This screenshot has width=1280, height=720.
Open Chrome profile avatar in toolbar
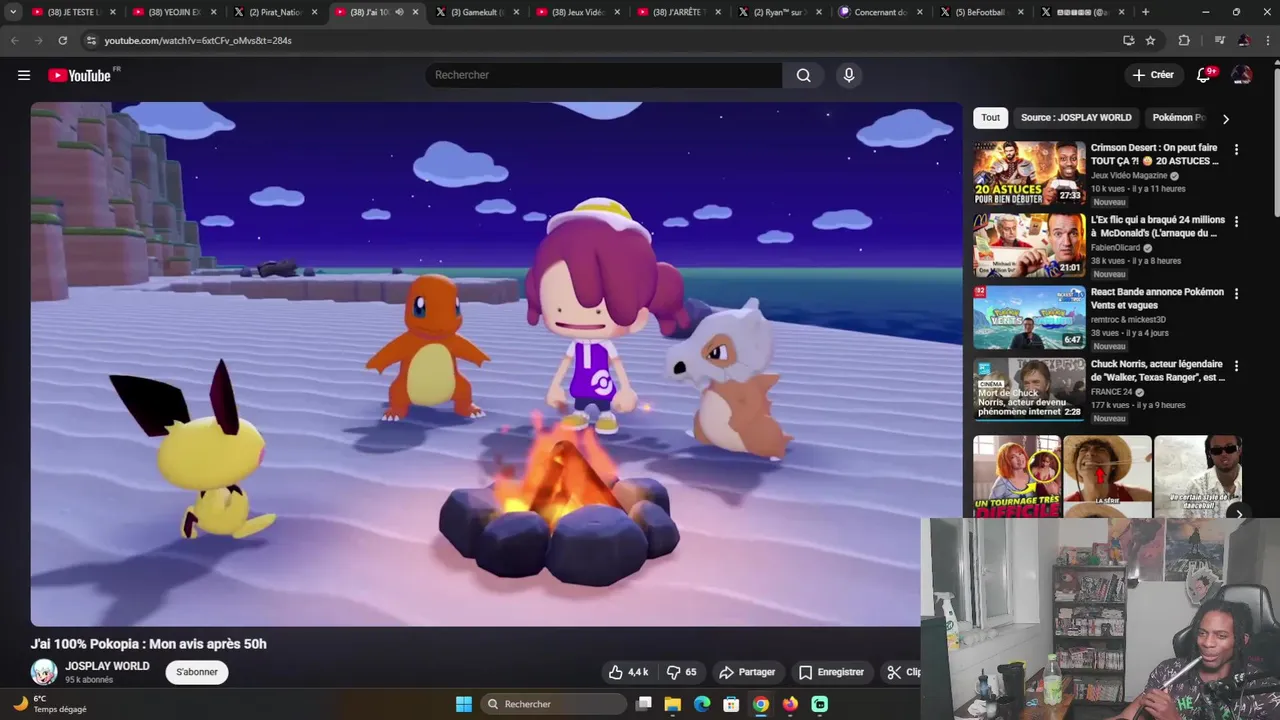click(1244, 40)
